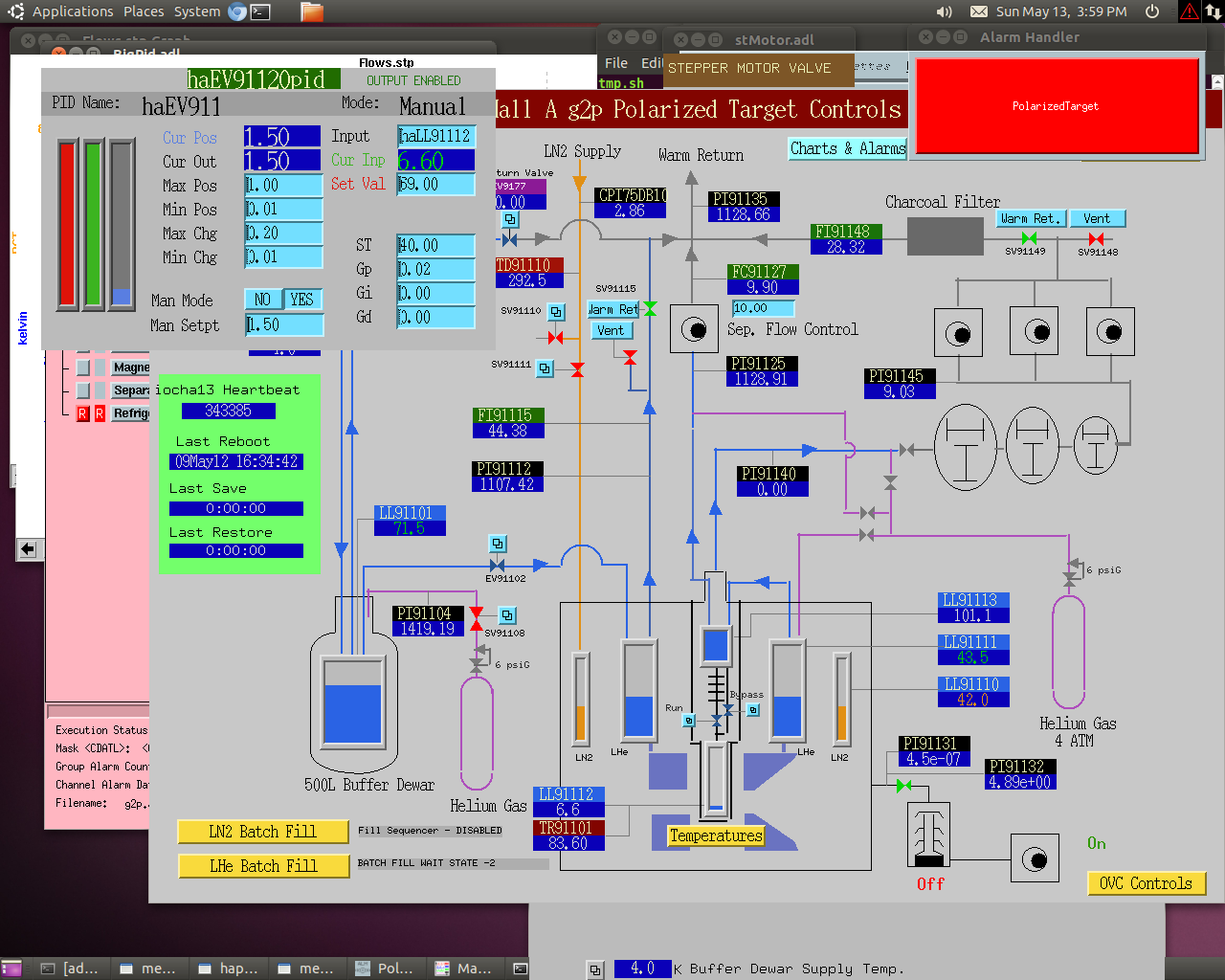The height and width of the screenshot is (980, 1225).
Task: Click the PI91104 reading 1419.19
Action: click(428, 629)
